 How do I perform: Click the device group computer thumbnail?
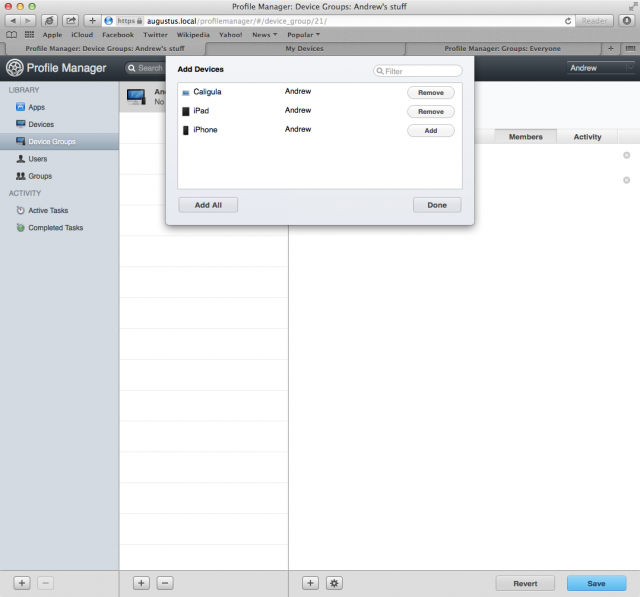tap(136, 97)
